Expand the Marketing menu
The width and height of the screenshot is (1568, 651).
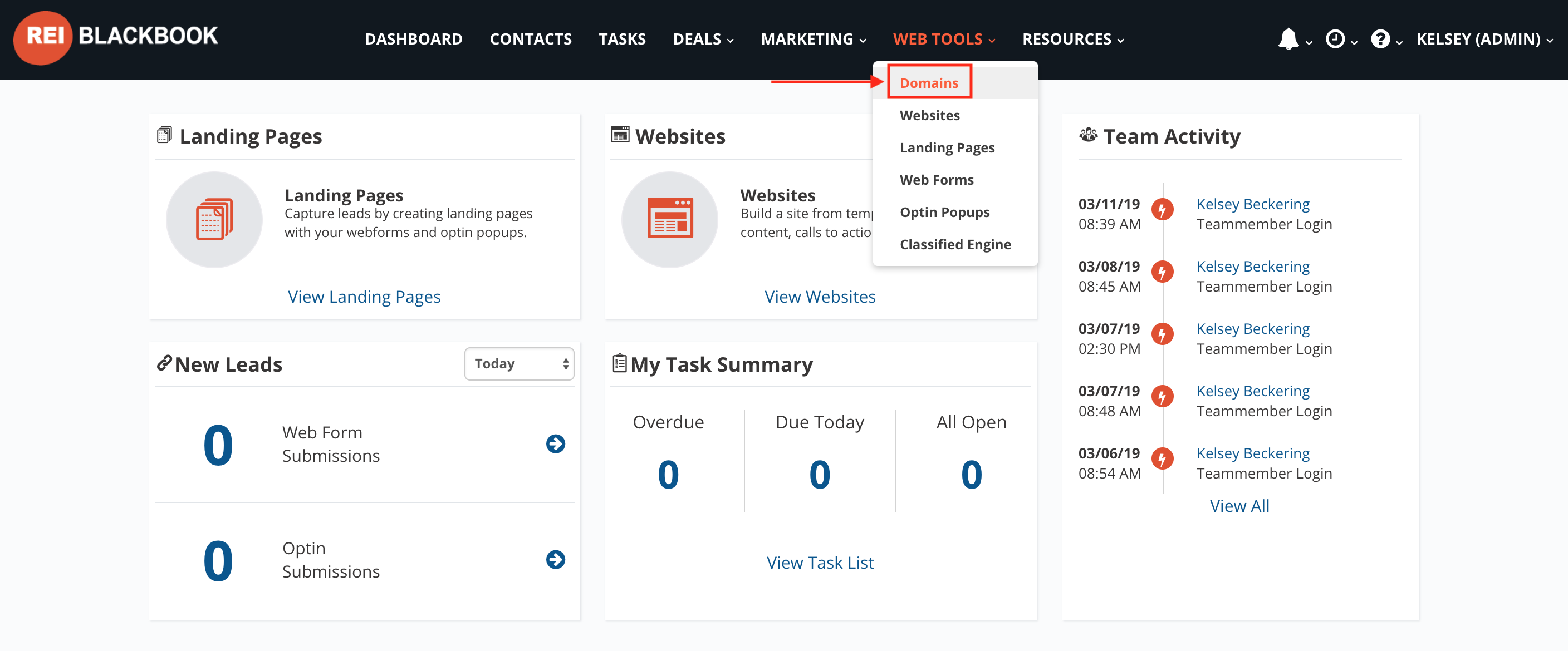coord(813,39)
